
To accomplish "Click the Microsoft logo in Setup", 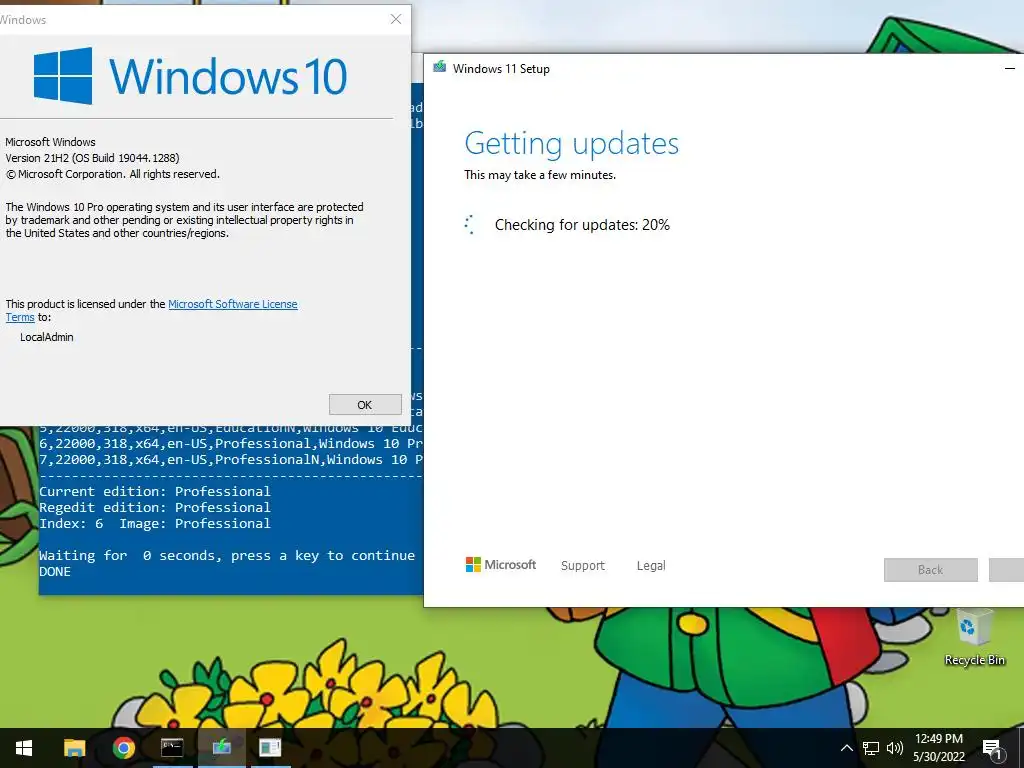I will (x=501, y=565).
